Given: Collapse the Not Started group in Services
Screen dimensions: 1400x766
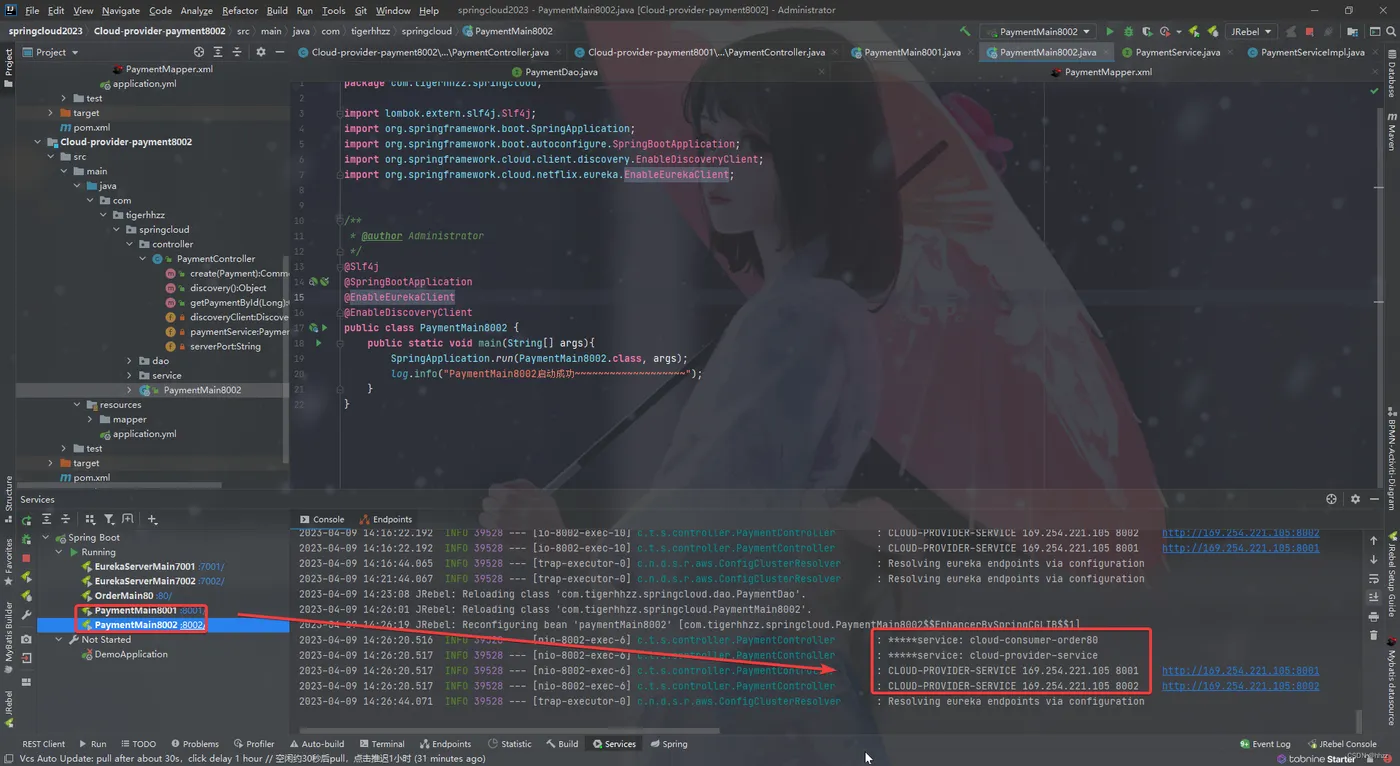Looking at the screenshot, I should click(60, 640).
